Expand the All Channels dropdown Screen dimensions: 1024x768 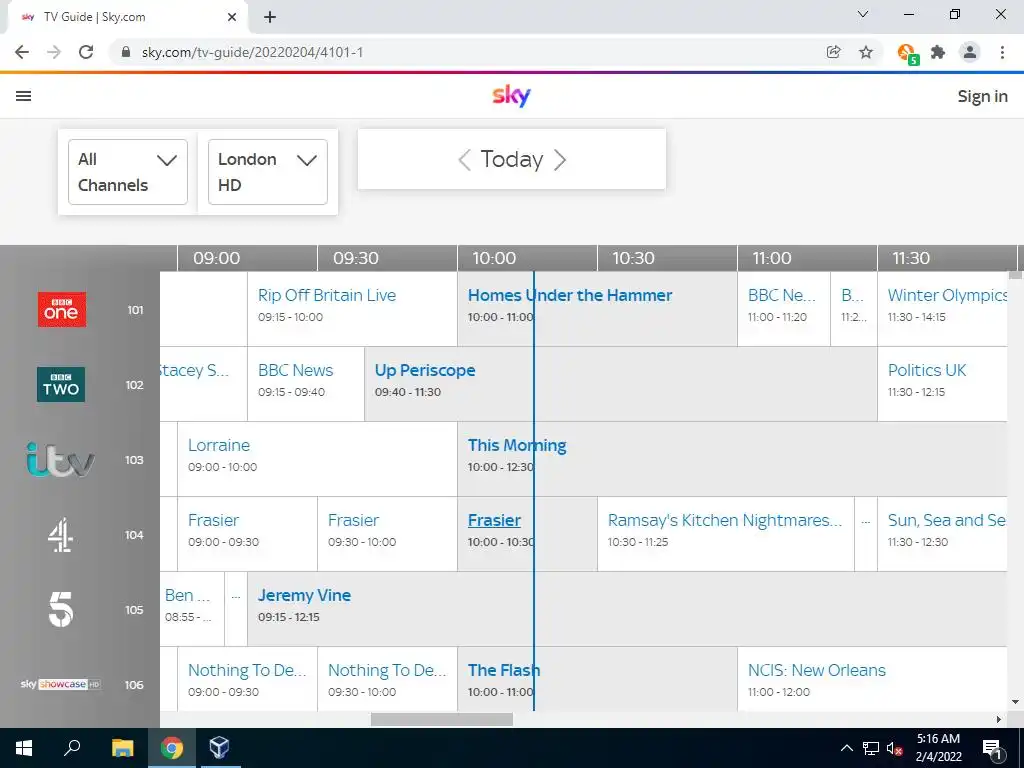click(128, 172)
